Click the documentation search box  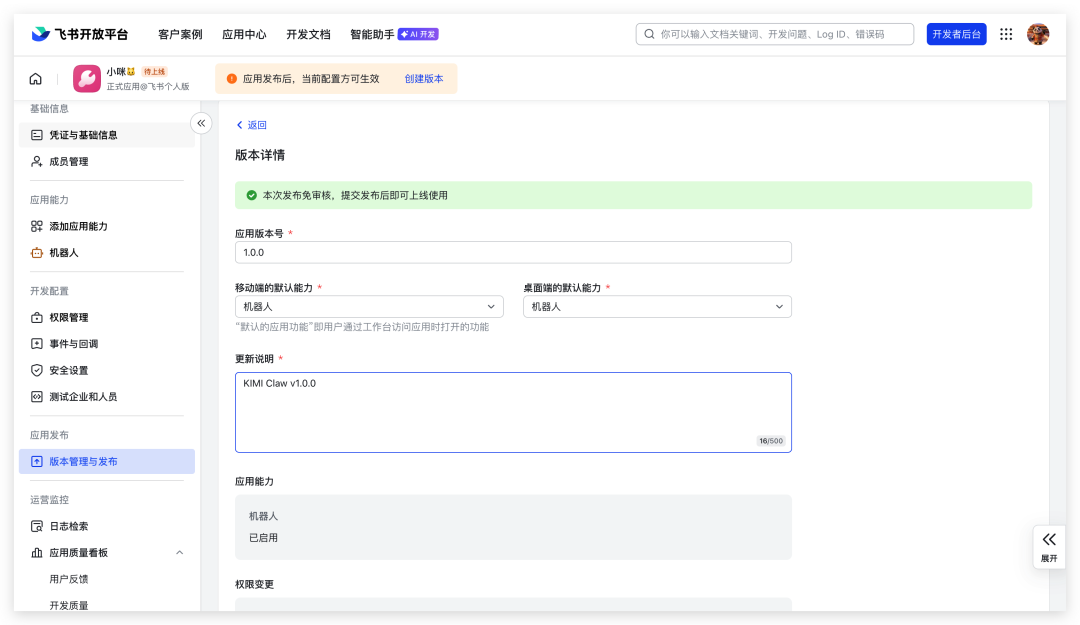coord(775,34)
